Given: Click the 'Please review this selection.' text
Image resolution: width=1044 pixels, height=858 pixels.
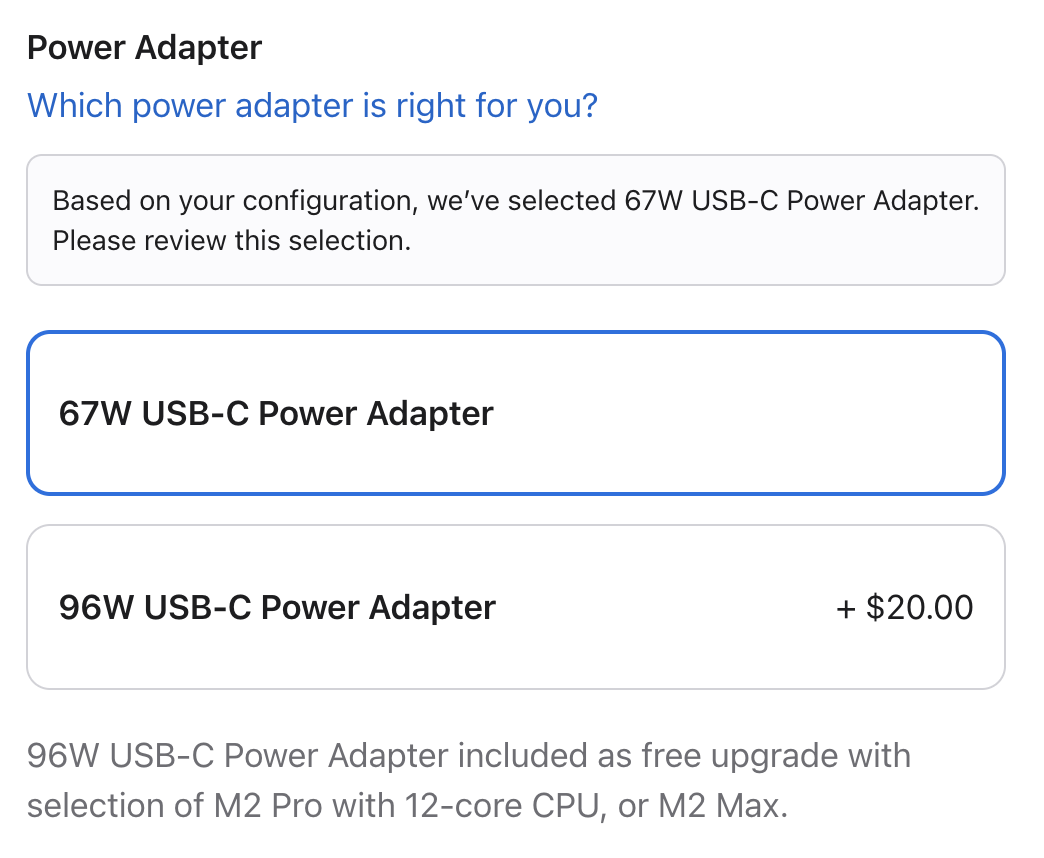Looking at the screenshot, I should coord(232,241).
